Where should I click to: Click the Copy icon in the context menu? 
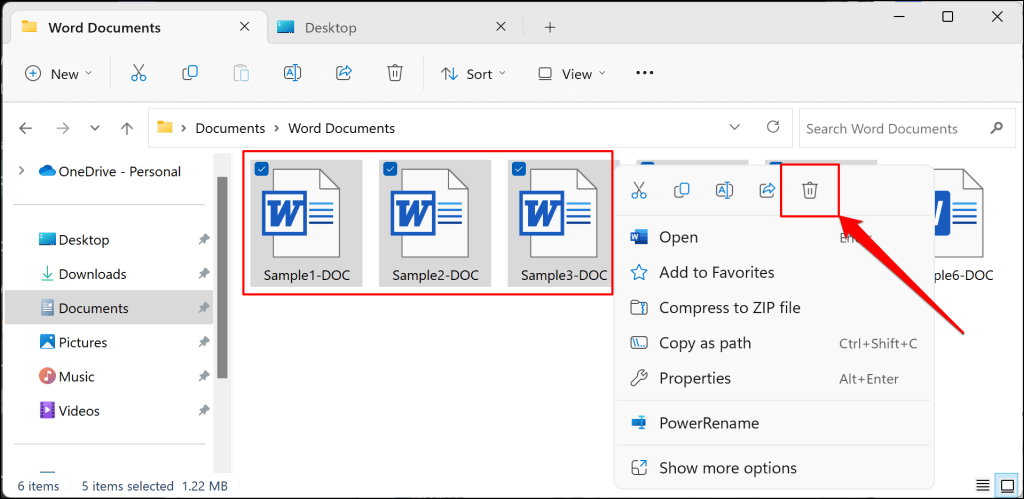(x=682, y=190)
